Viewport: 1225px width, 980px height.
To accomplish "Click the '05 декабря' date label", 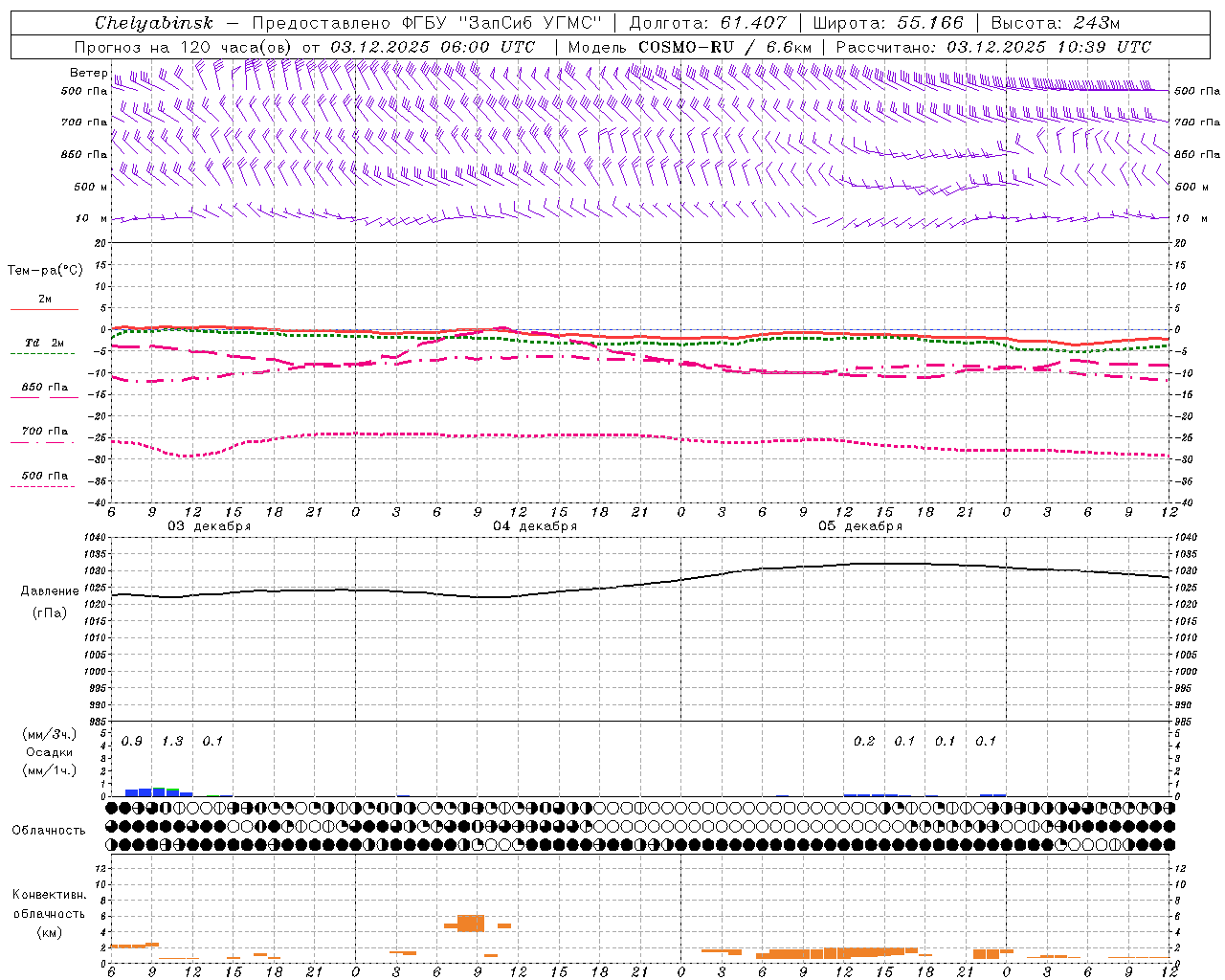I will [860, 526].
